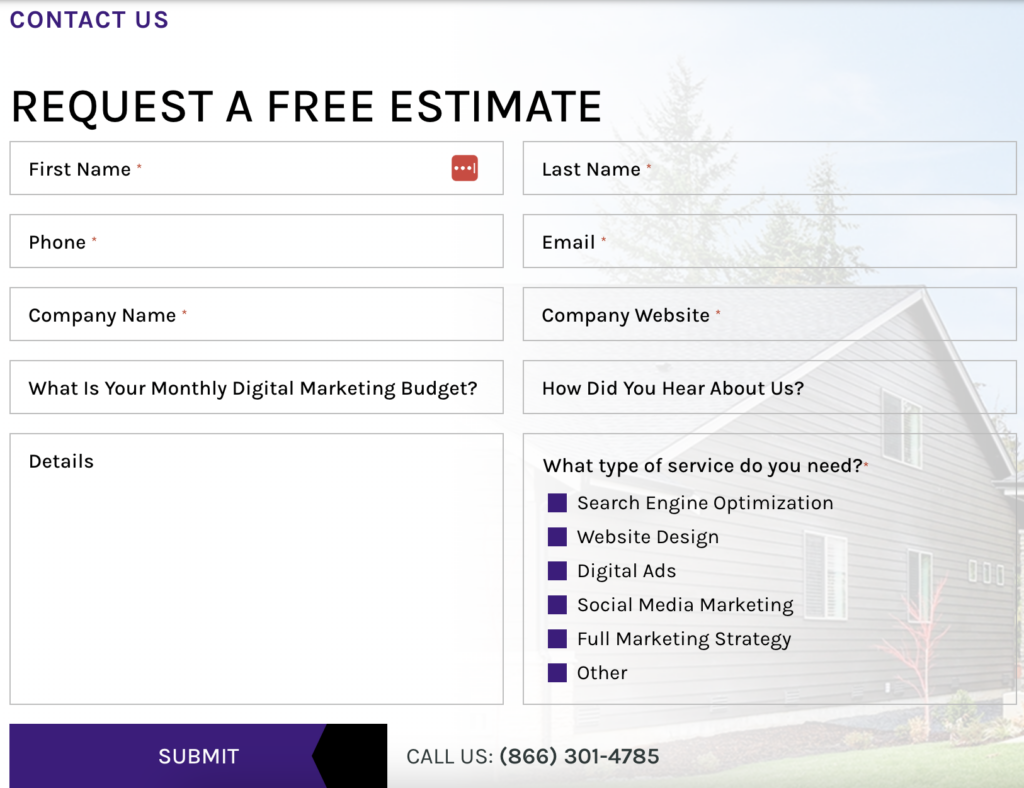Call the (866) 301-4785 phone link
1024x788 pixels.
click(x=578, y=756)
